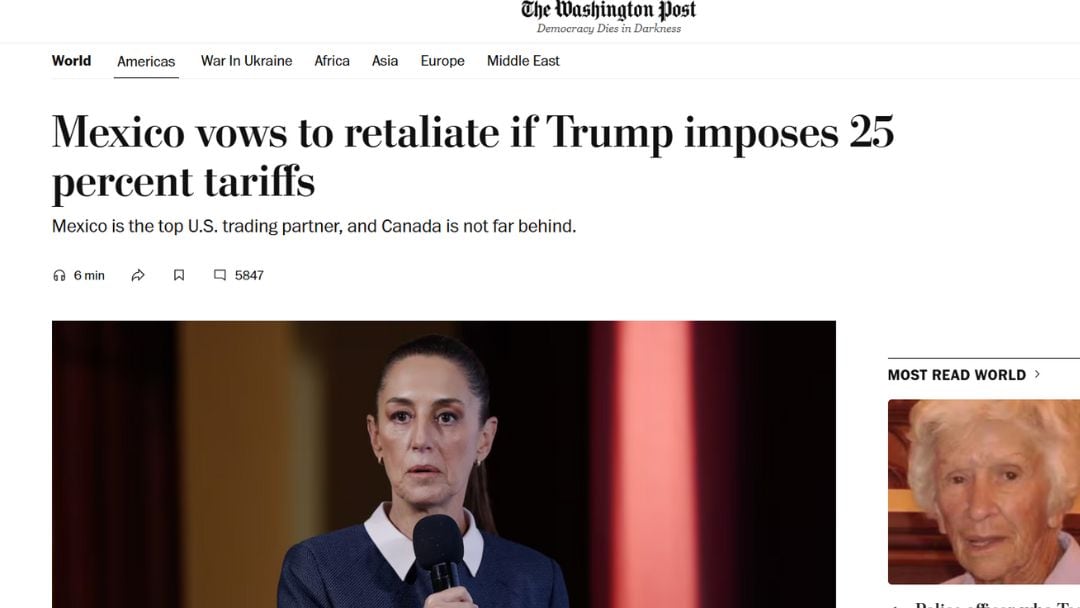Click the headphones listen icon

click(x=59, y=275)
